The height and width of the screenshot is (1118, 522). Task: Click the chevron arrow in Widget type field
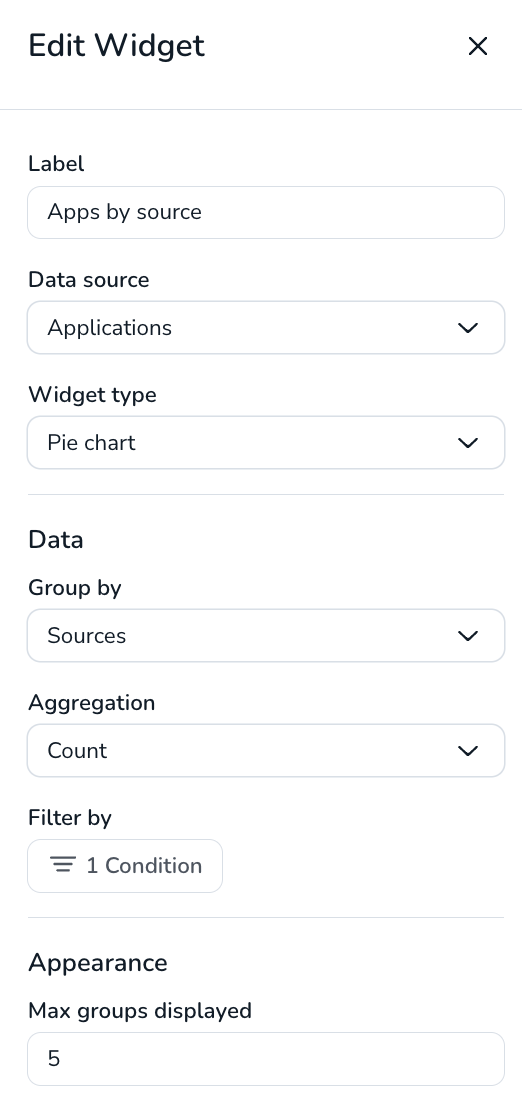[468, 443]
